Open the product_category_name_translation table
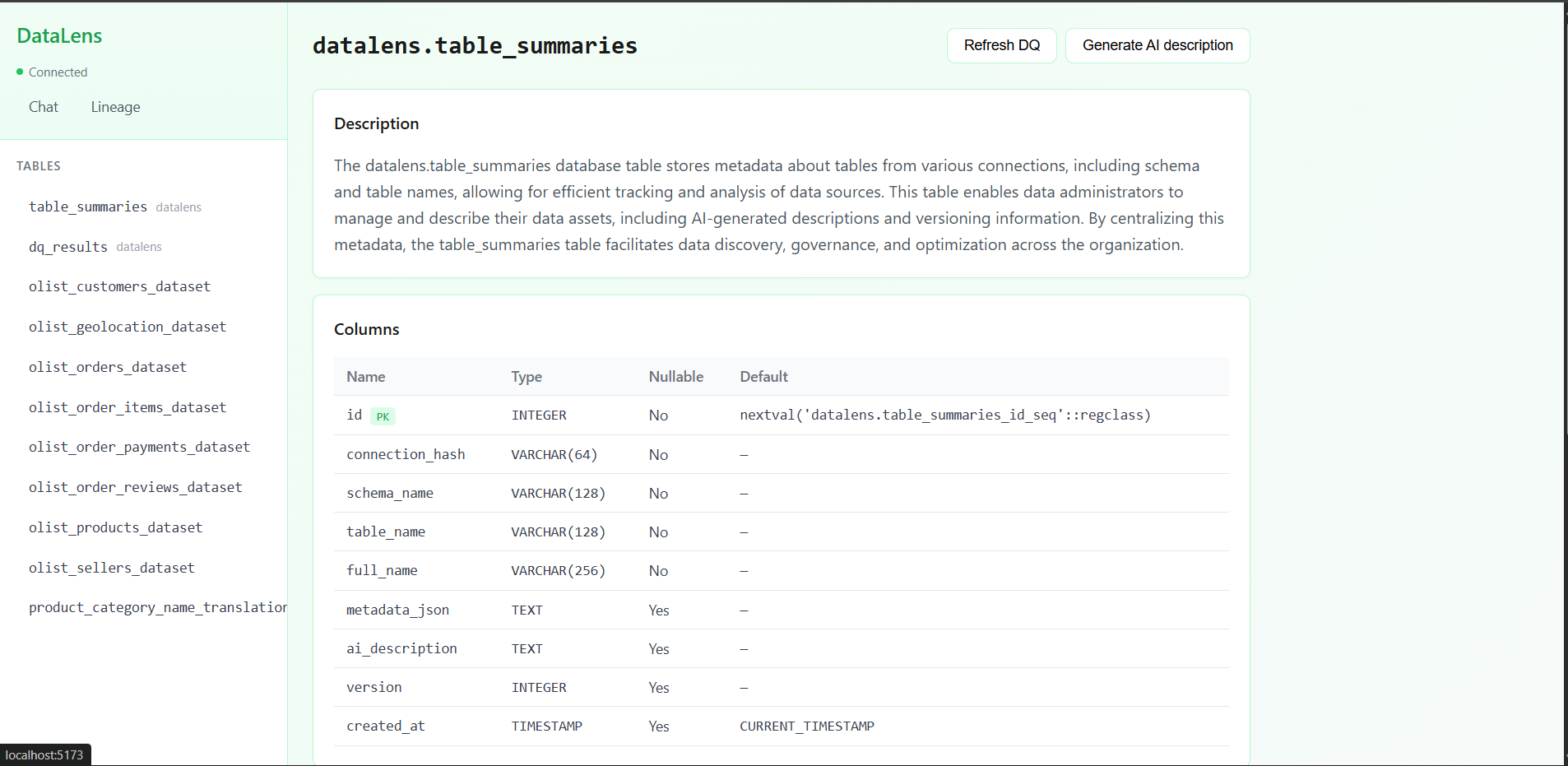This screenshot has width=1568, height=766. [x=156, y=607]
